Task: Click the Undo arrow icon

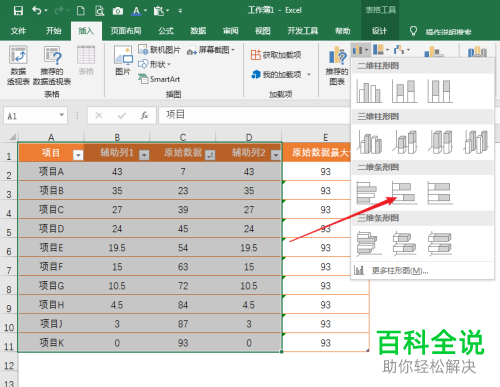Action: tap(37, 11)
